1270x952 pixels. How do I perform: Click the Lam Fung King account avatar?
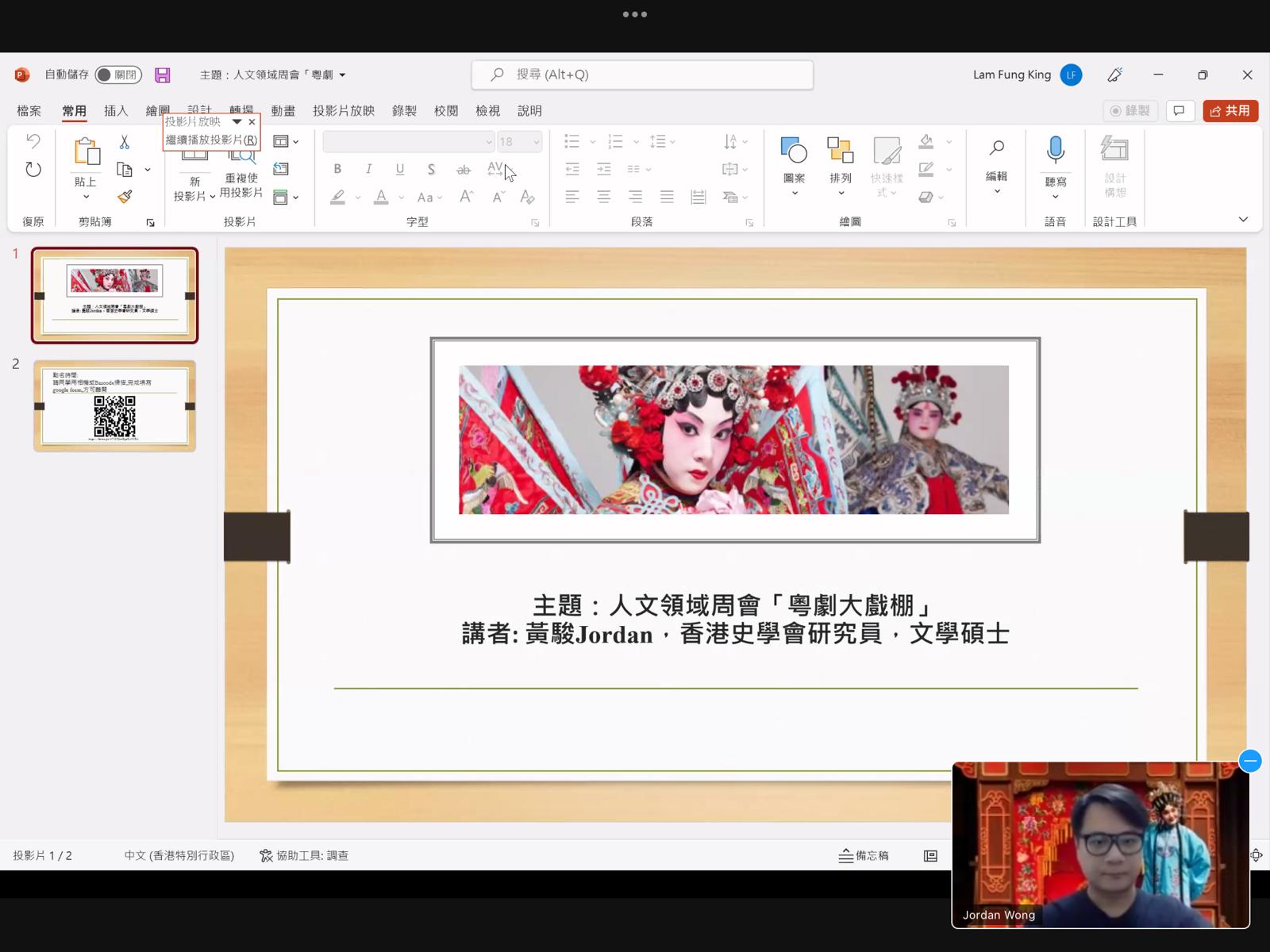tap(1071, 75)
